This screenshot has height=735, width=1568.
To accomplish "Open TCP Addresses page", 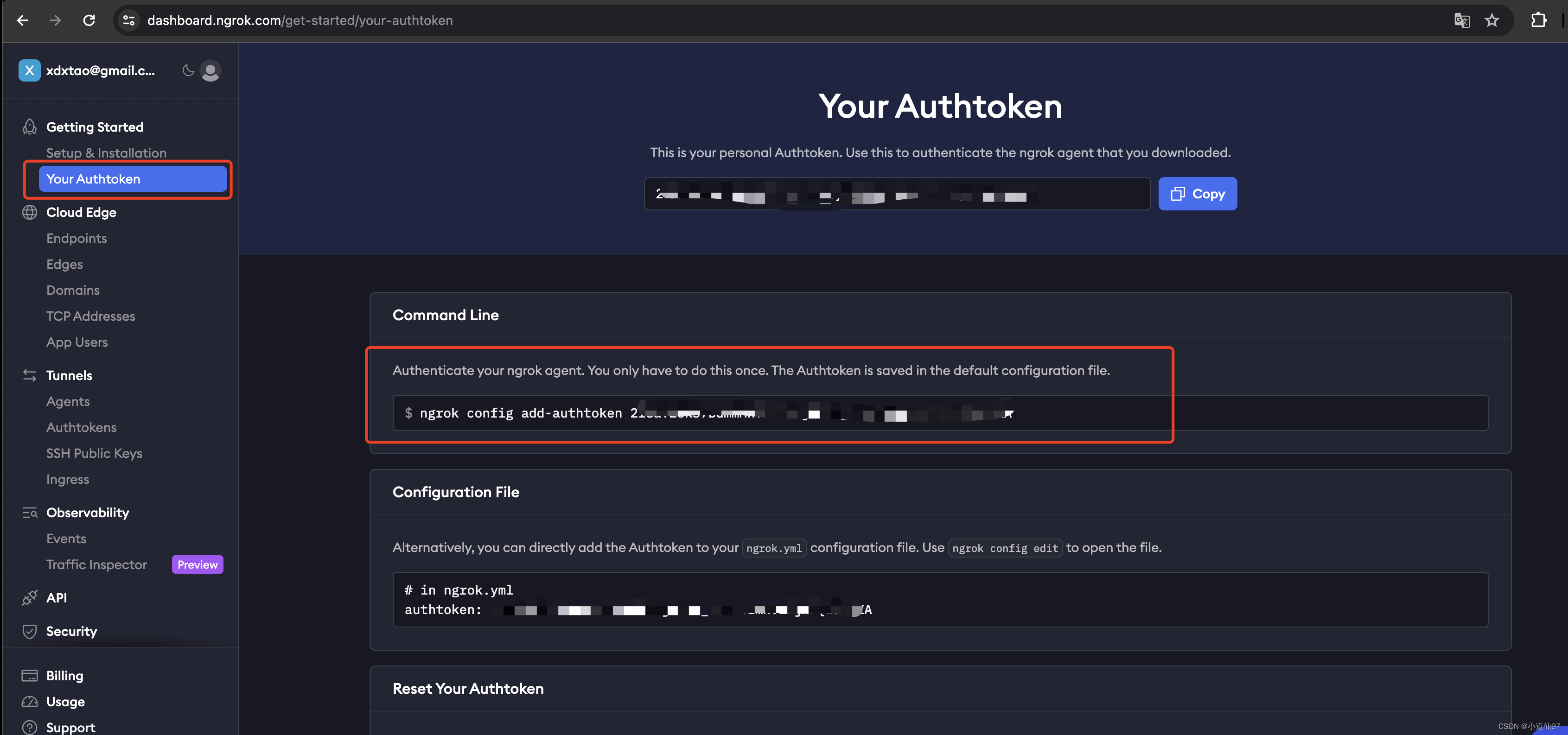I will point(91,316).
